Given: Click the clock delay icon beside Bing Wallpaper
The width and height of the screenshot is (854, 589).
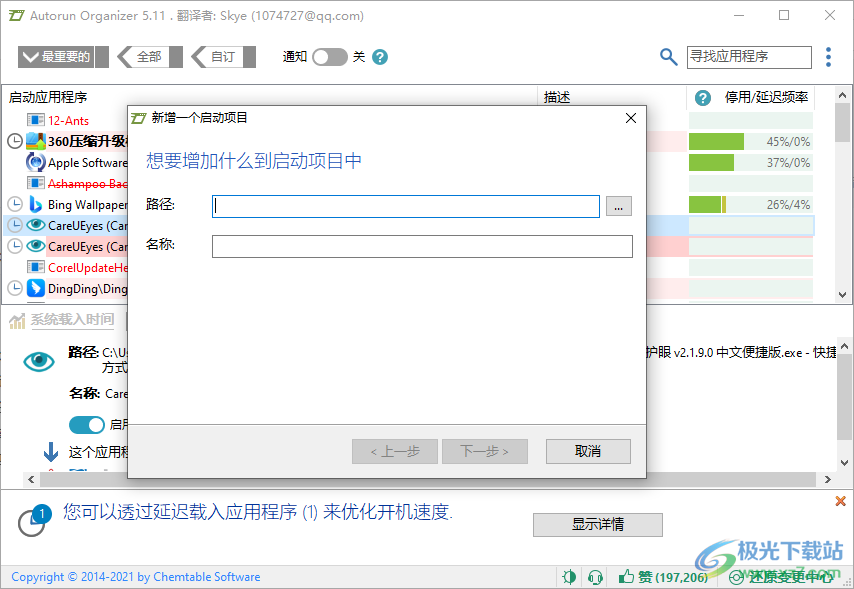Looking at the screenshot, I should click(15, 204).
